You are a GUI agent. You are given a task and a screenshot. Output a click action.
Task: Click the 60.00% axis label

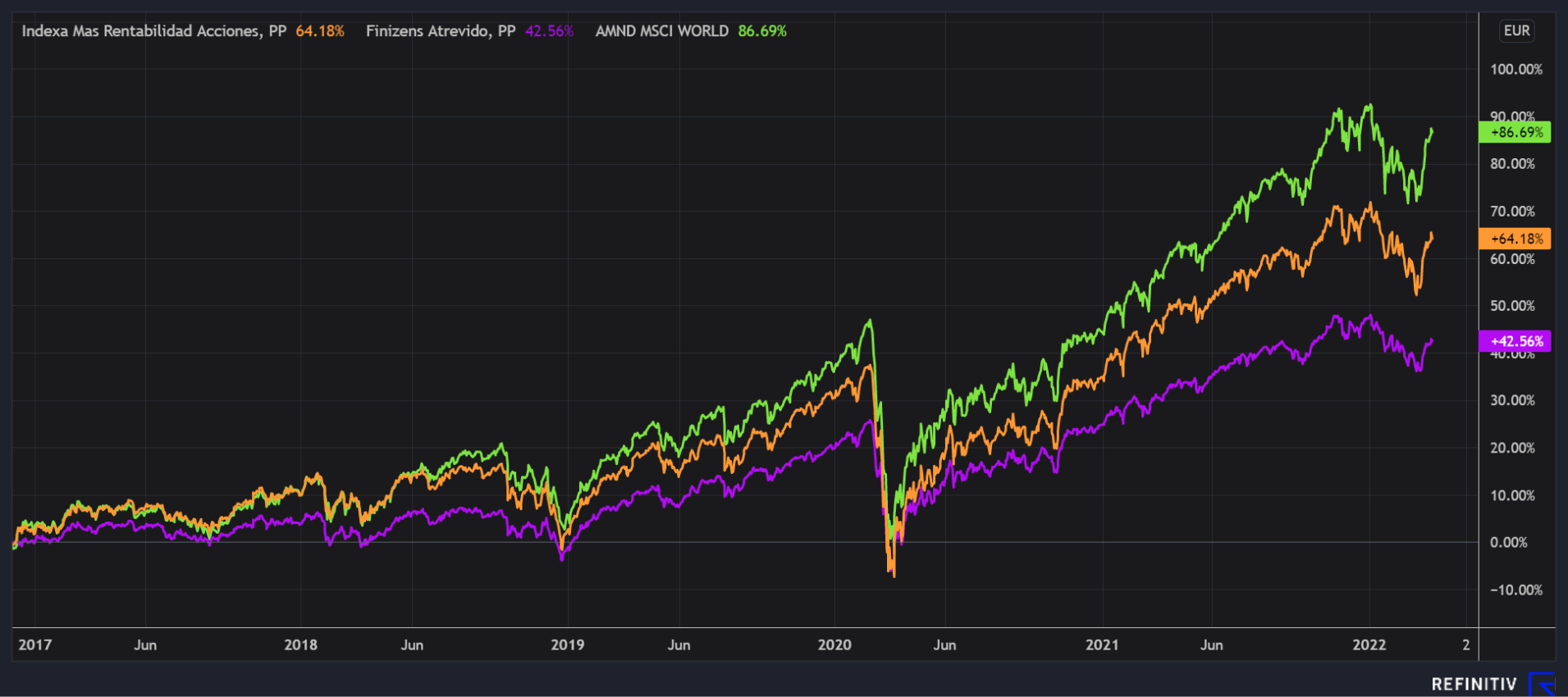(x=1512, y=259)
